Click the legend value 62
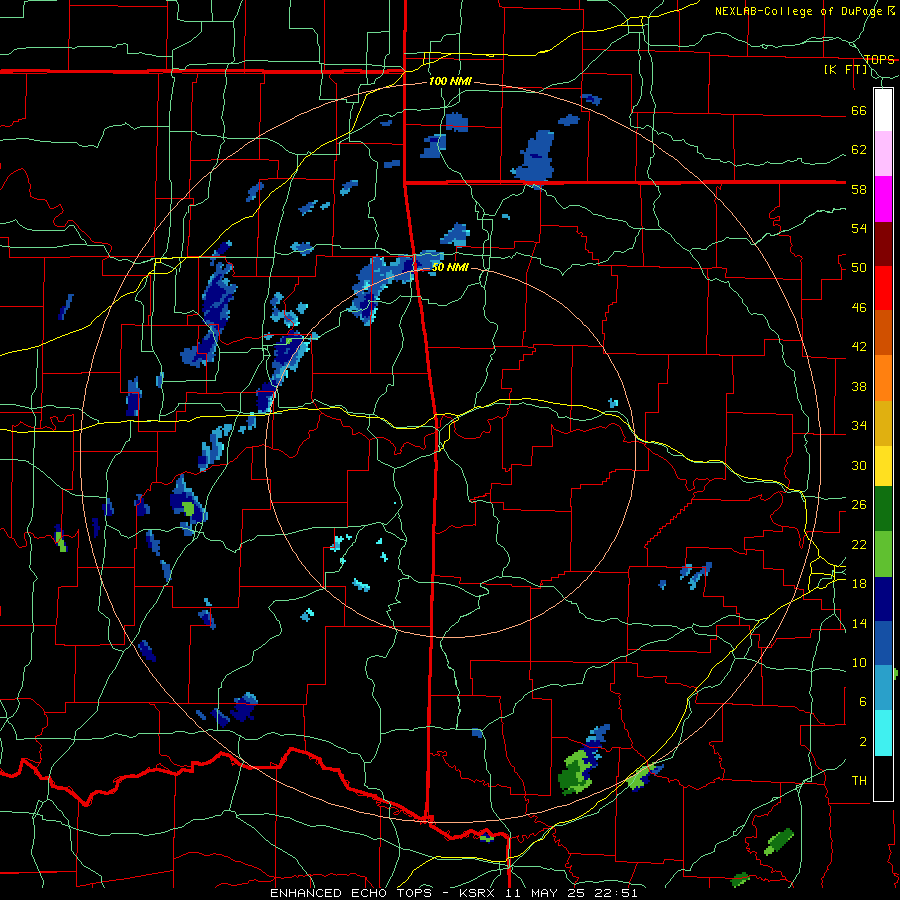The height and width of the screenshot is (900, 900). [x=859, y=150]
